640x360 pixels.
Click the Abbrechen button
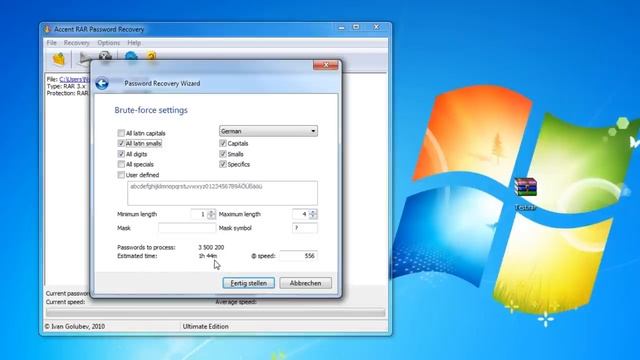tap(305, 283)
